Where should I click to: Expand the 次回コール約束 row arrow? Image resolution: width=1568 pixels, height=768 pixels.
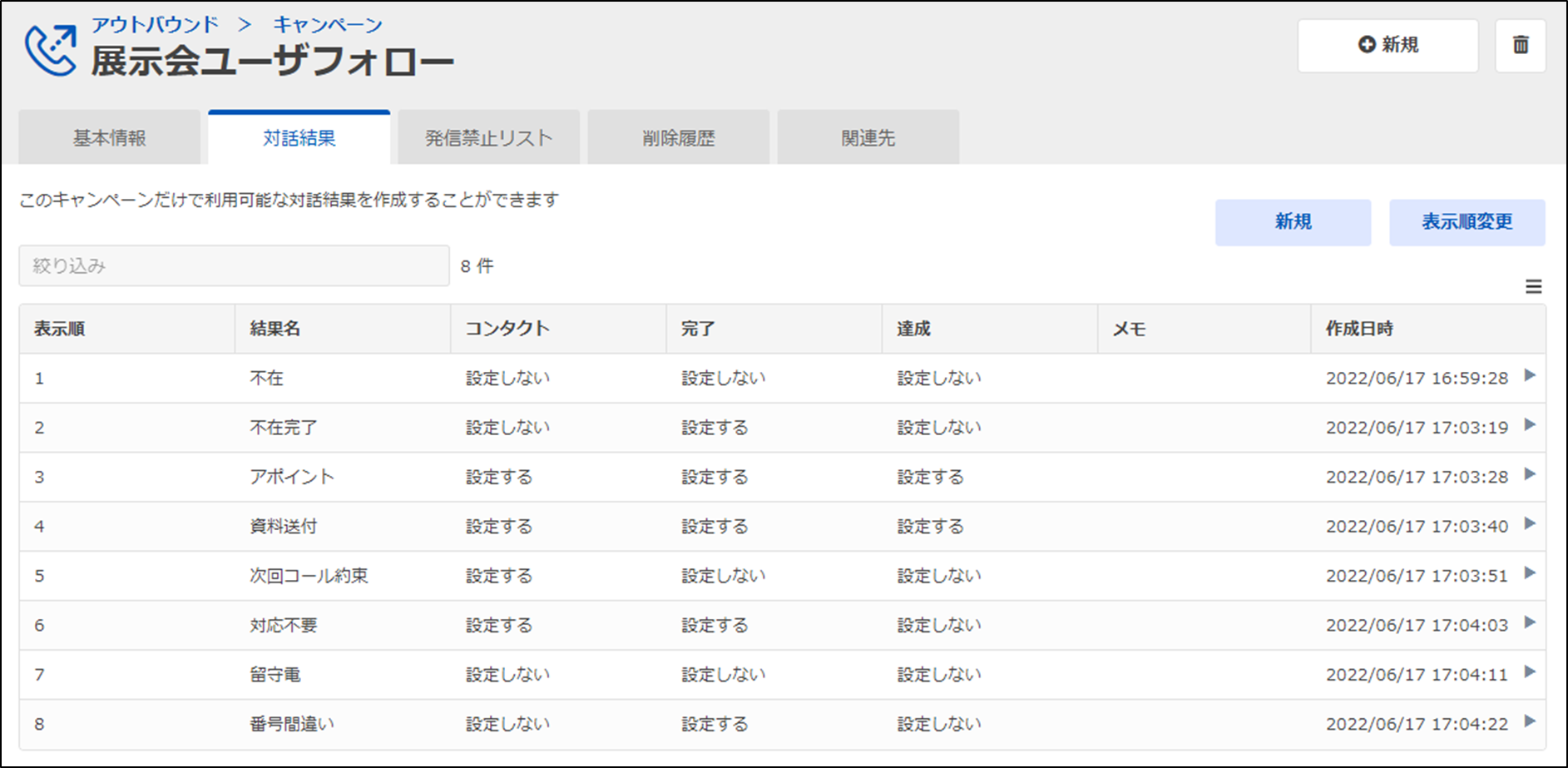pyautogui.click(x=1529, y=573)
